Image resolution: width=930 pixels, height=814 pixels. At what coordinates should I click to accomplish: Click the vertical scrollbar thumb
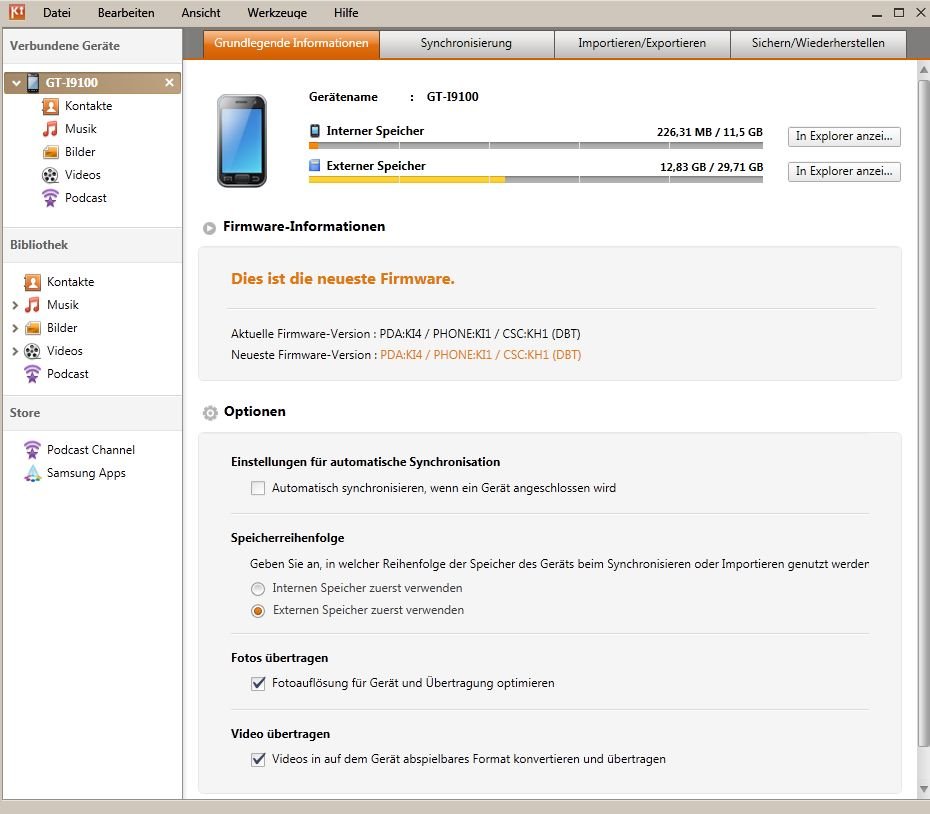923,412
